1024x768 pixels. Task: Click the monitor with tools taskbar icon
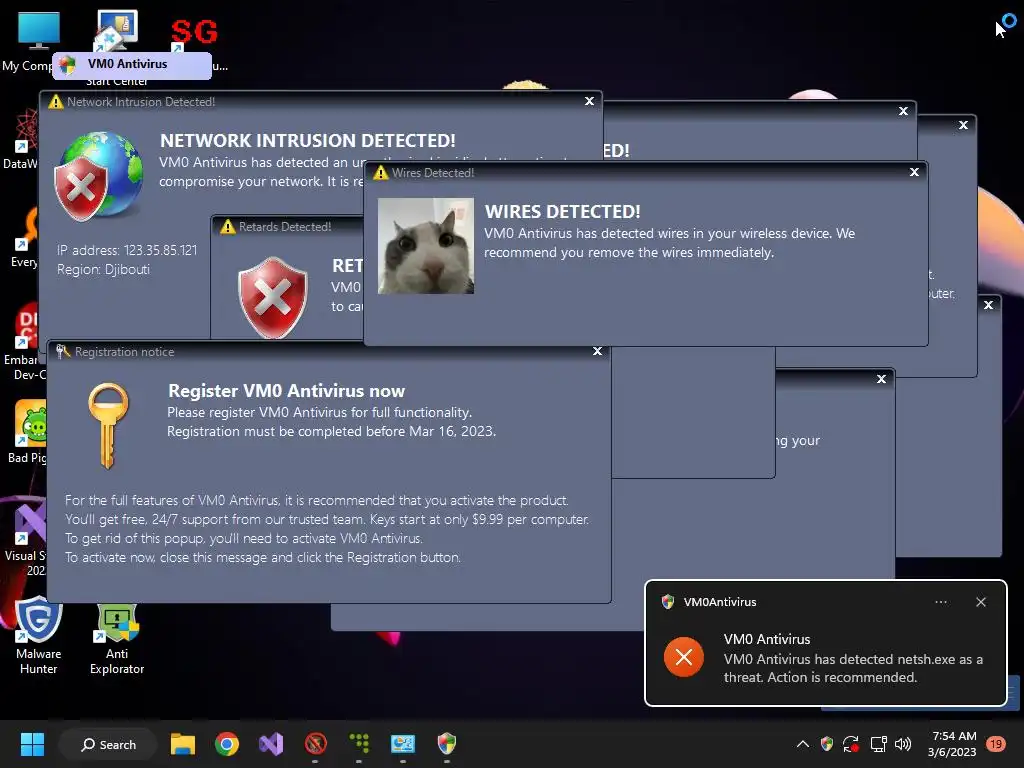(403, 744)
